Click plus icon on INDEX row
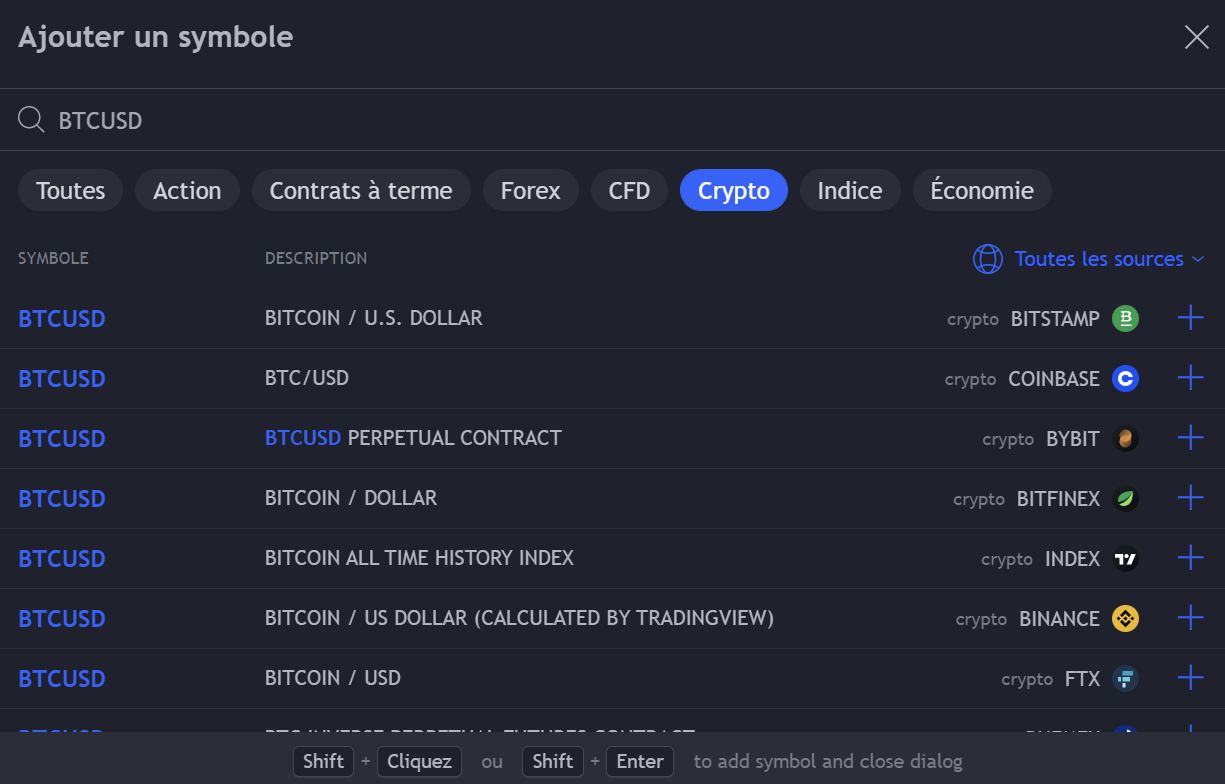The width and height of the screenshot is (1225, 784). click(1190, 558)
